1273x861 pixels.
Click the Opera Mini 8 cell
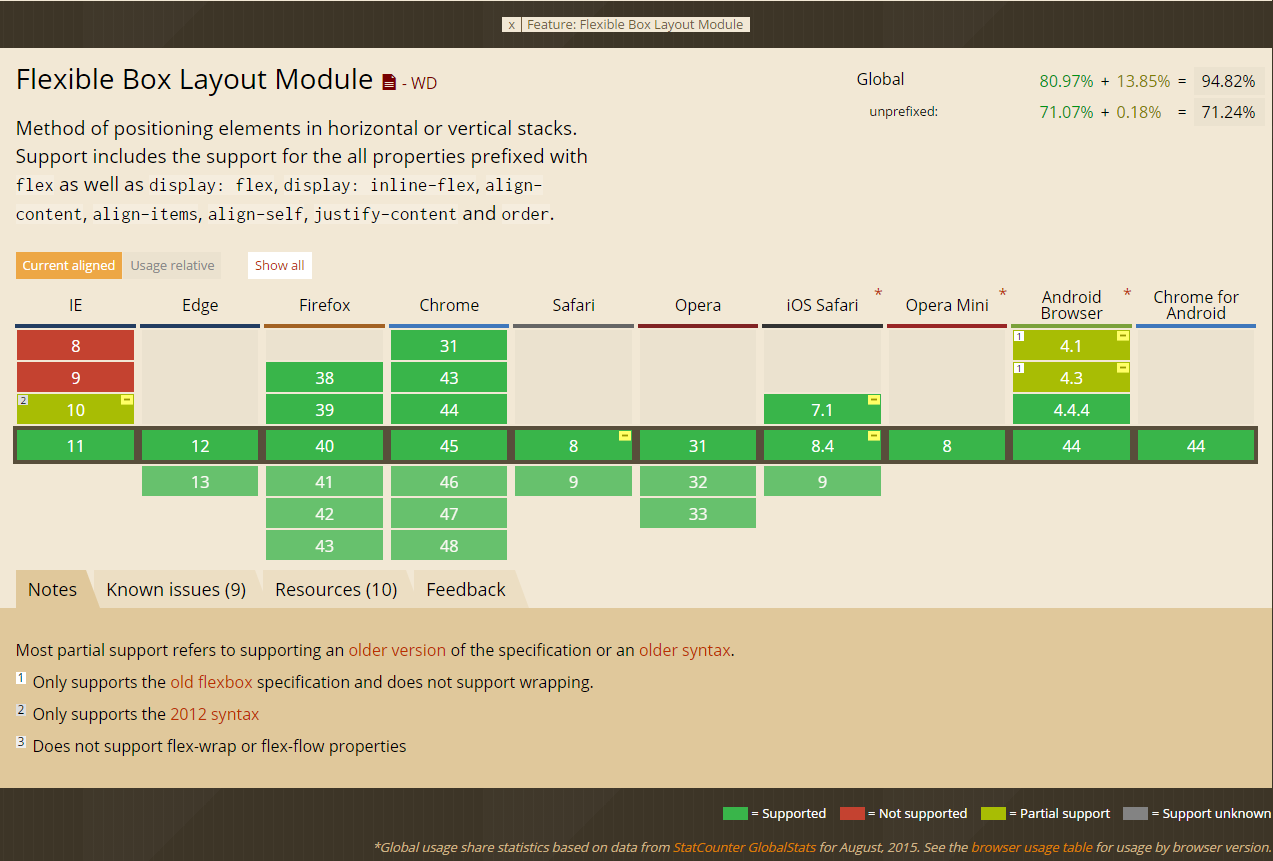(x=947, y=446)
